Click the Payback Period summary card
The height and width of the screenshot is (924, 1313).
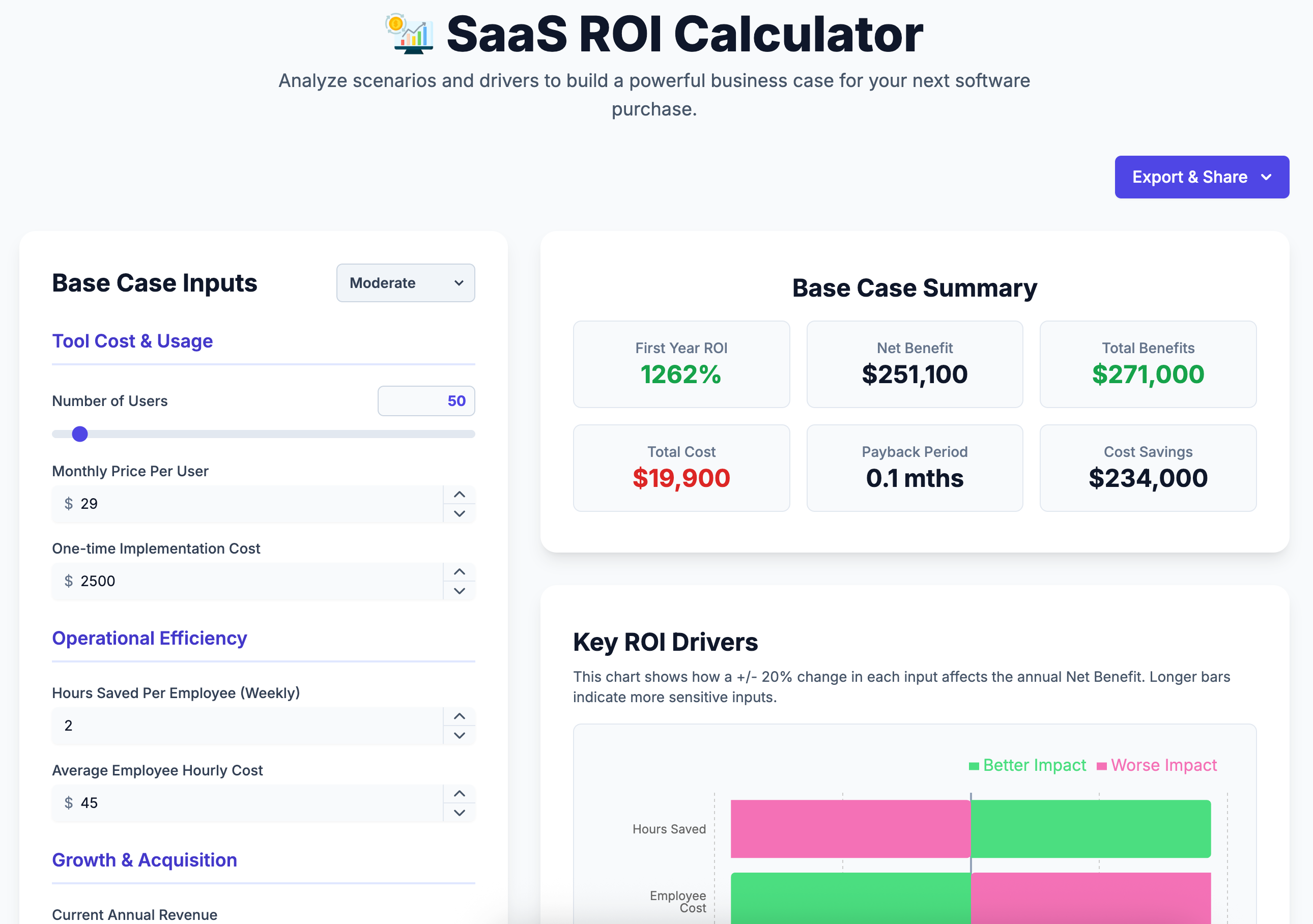(x=914, y=468)
